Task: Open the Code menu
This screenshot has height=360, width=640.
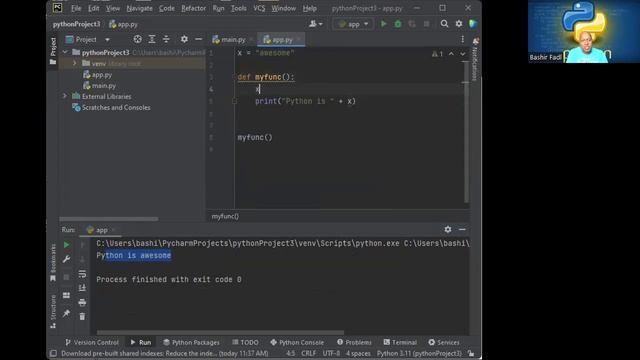Action: pyautogui.click(x=167, y=8)
